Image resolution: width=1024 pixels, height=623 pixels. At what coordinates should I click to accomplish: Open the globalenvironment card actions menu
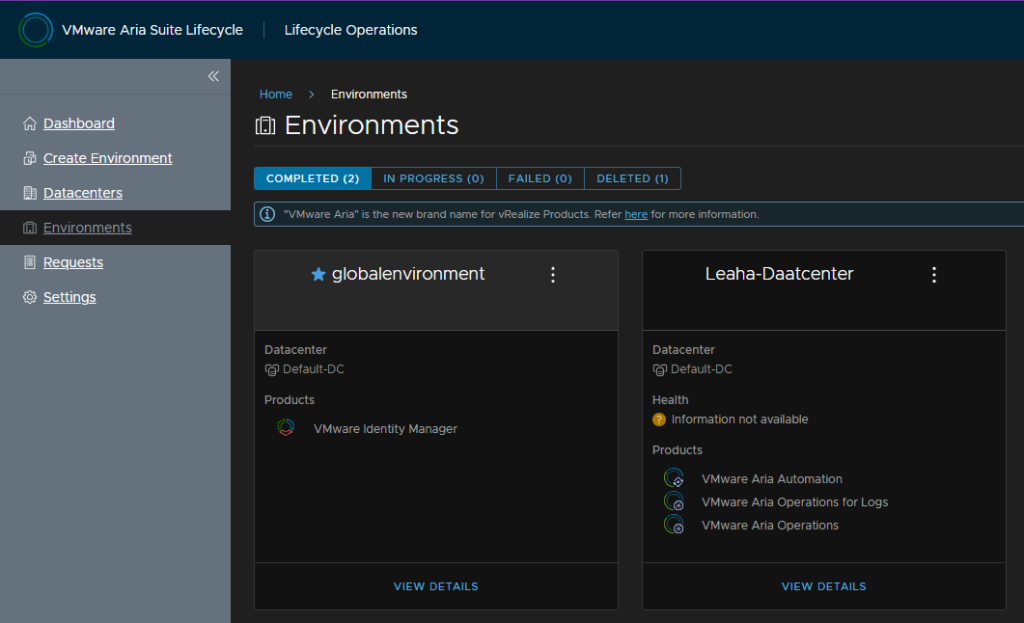click(x=553, y=274)
